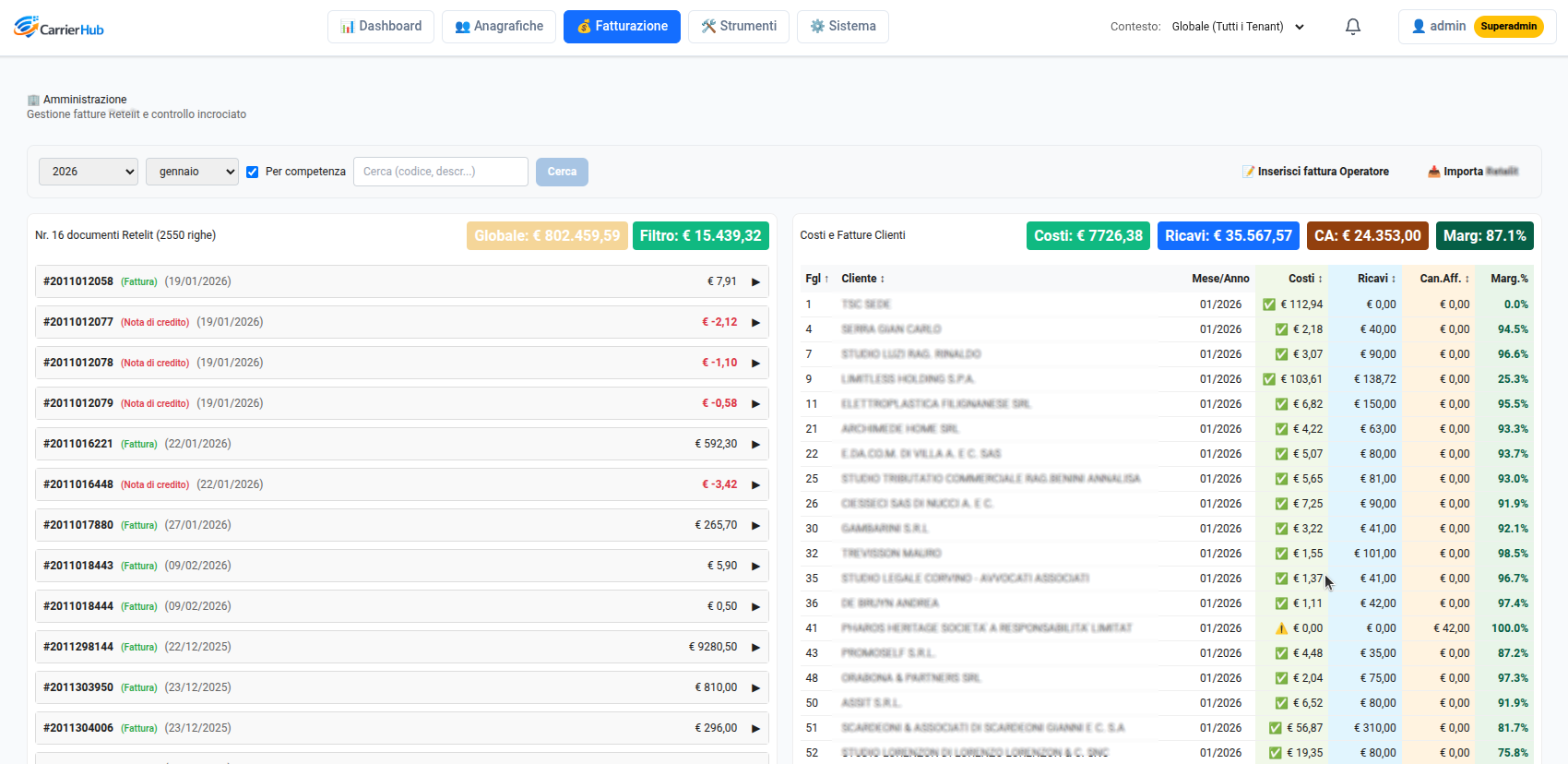Screen dimensions: 1568x764
Task: Open the year dropdown showing 2026
Action: [x=89, y=172]
